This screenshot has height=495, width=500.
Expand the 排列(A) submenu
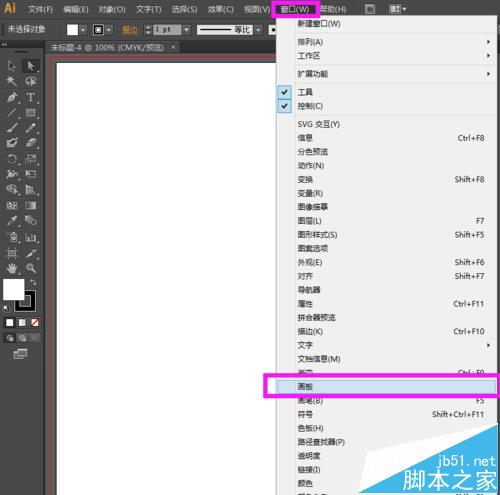point(387,42)
